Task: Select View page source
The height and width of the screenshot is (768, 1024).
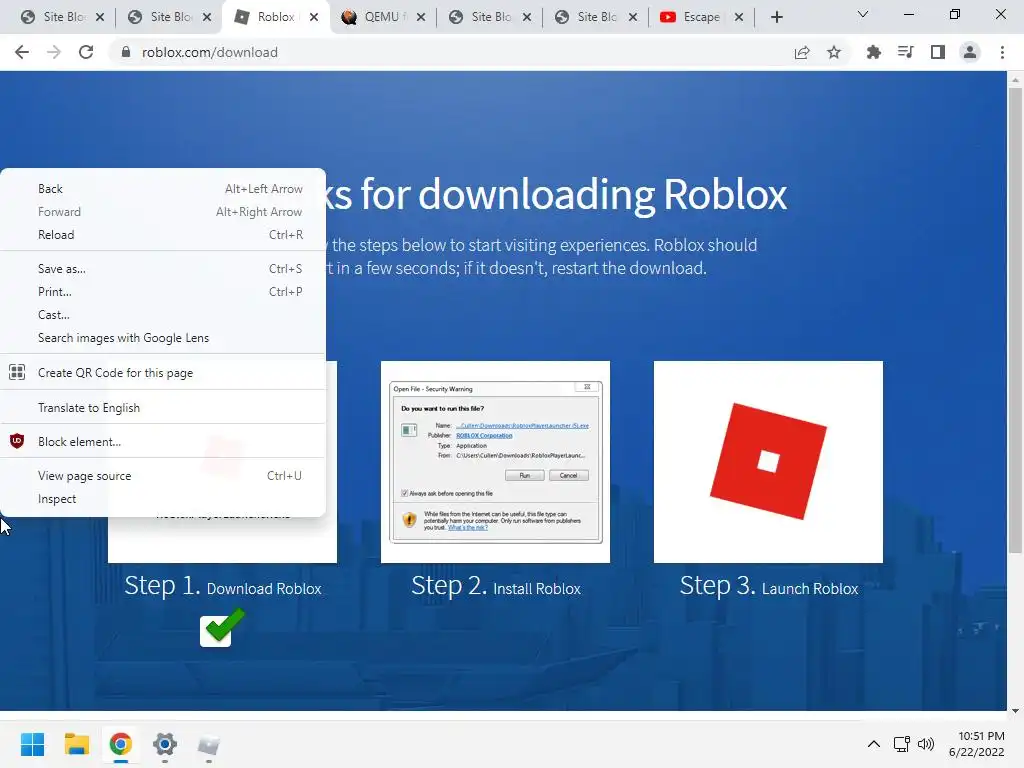Action: click(163, 475)
